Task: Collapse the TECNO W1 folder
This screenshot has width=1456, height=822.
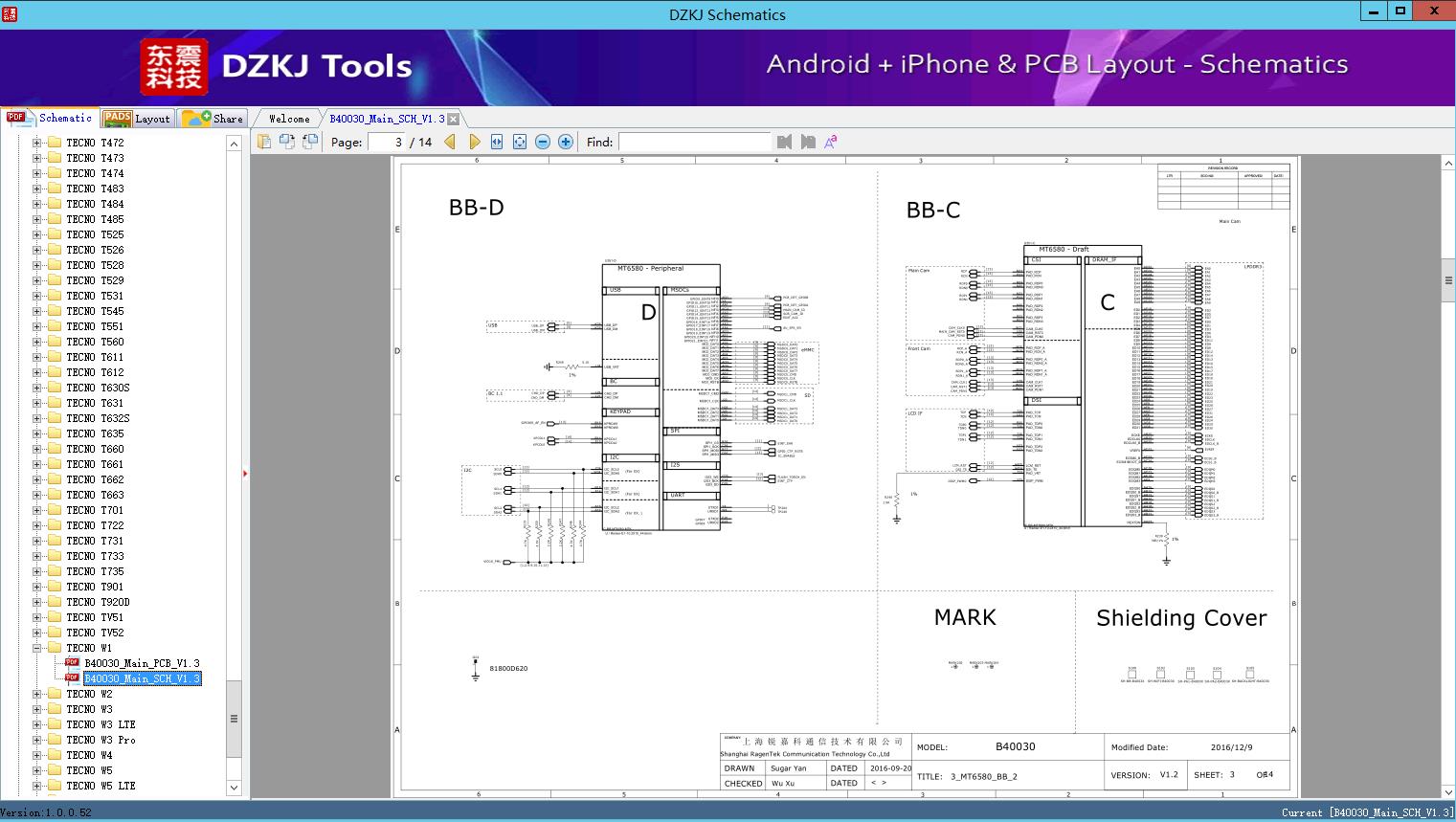Action: 36,648
